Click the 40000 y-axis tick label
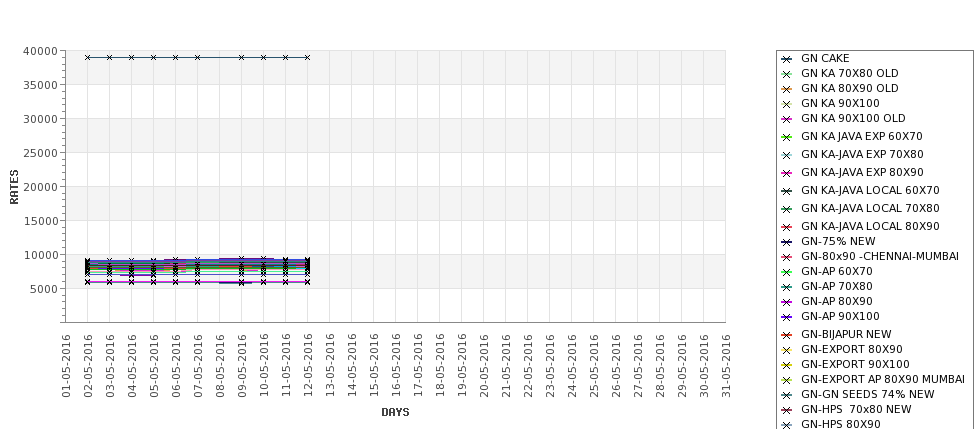This screenshot has width=975, height=429. coord(40,51)
